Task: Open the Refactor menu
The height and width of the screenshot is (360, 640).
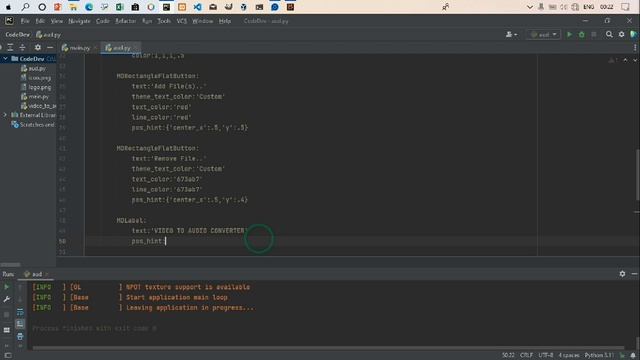Action: 125,21
